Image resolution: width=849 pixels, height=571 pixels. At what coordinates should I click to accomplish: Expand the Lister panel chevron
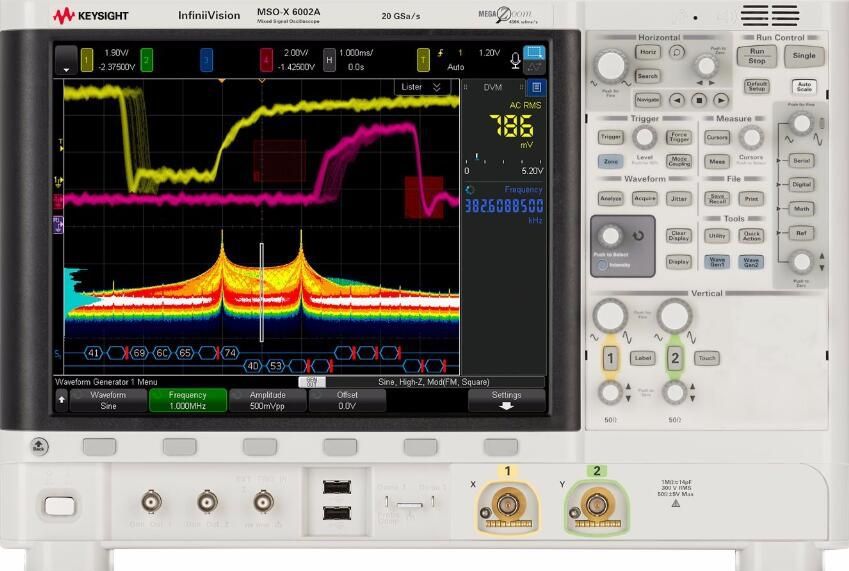pos(437,87)
